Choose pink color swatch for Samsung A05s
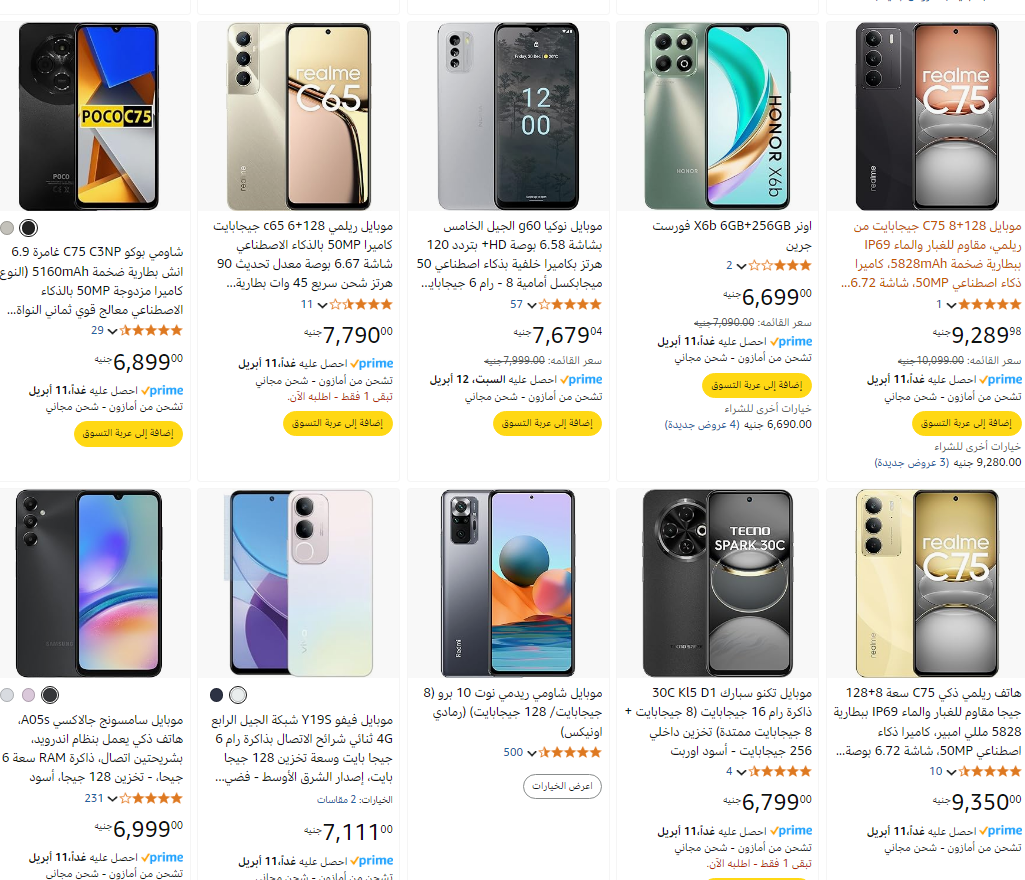This screenshot has width=1025, height=880. (28, 695)
